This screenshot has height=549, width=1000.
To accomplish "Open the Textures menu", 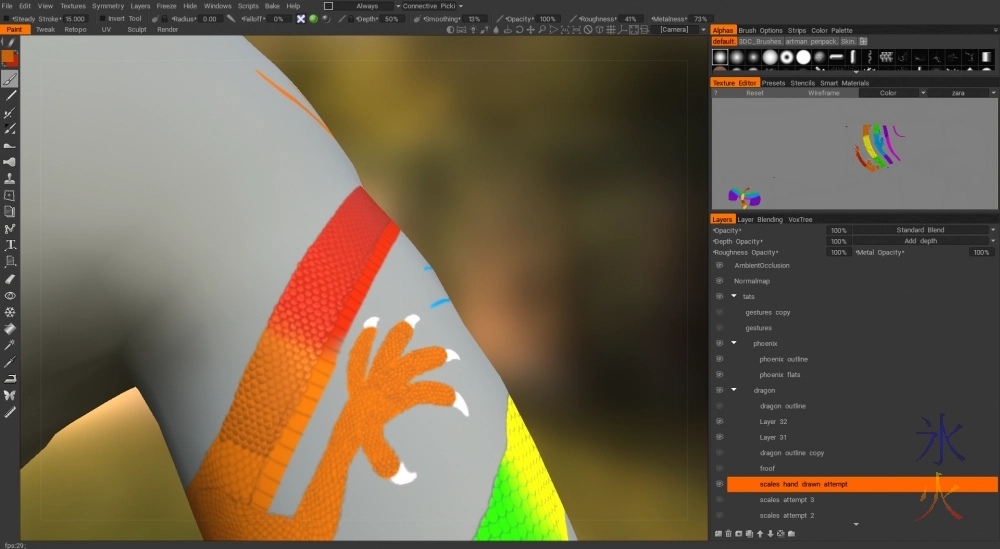I will coord(73,6).
